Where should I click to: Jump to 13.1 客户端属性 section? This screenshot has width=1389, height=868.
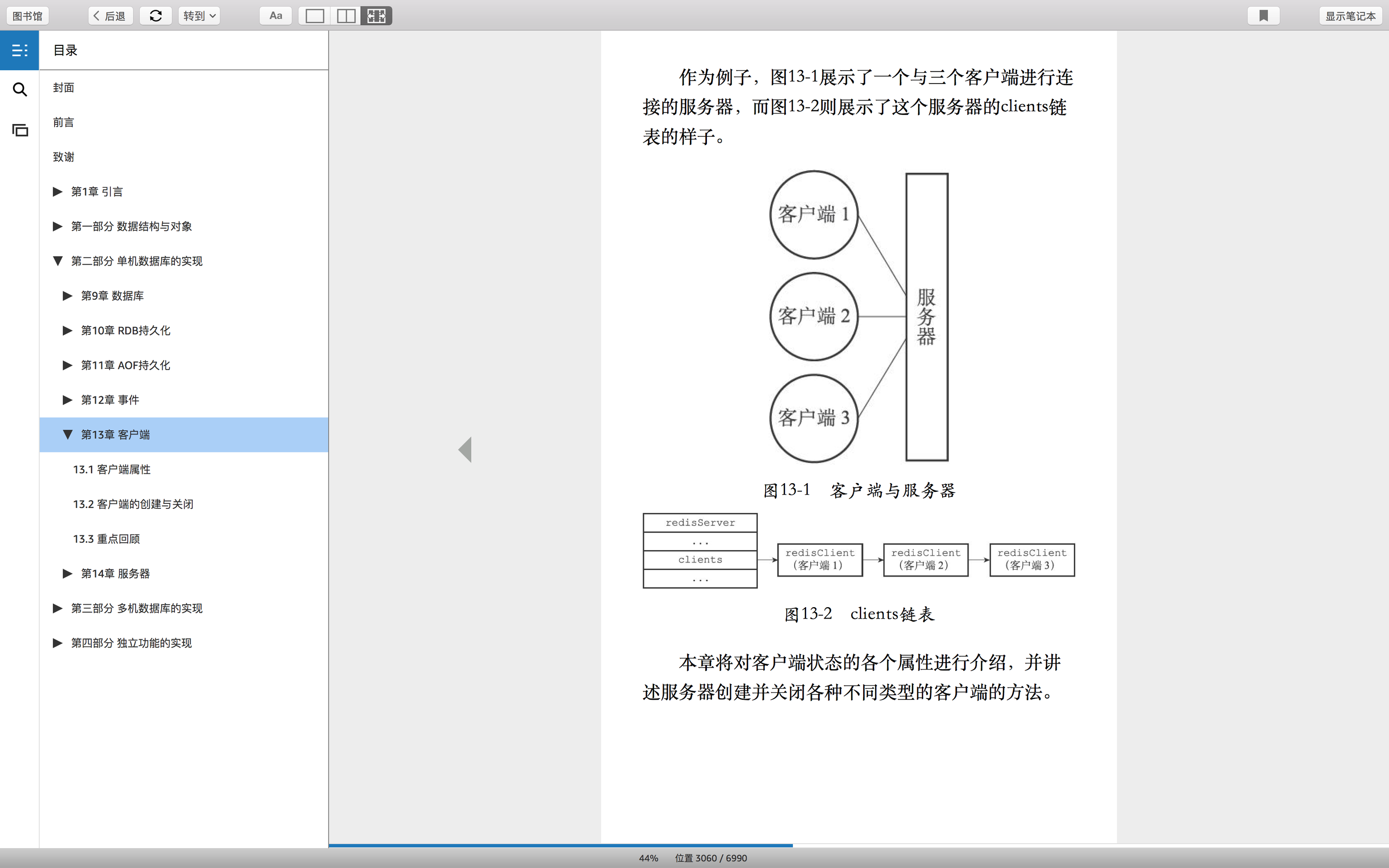point(111,469)
